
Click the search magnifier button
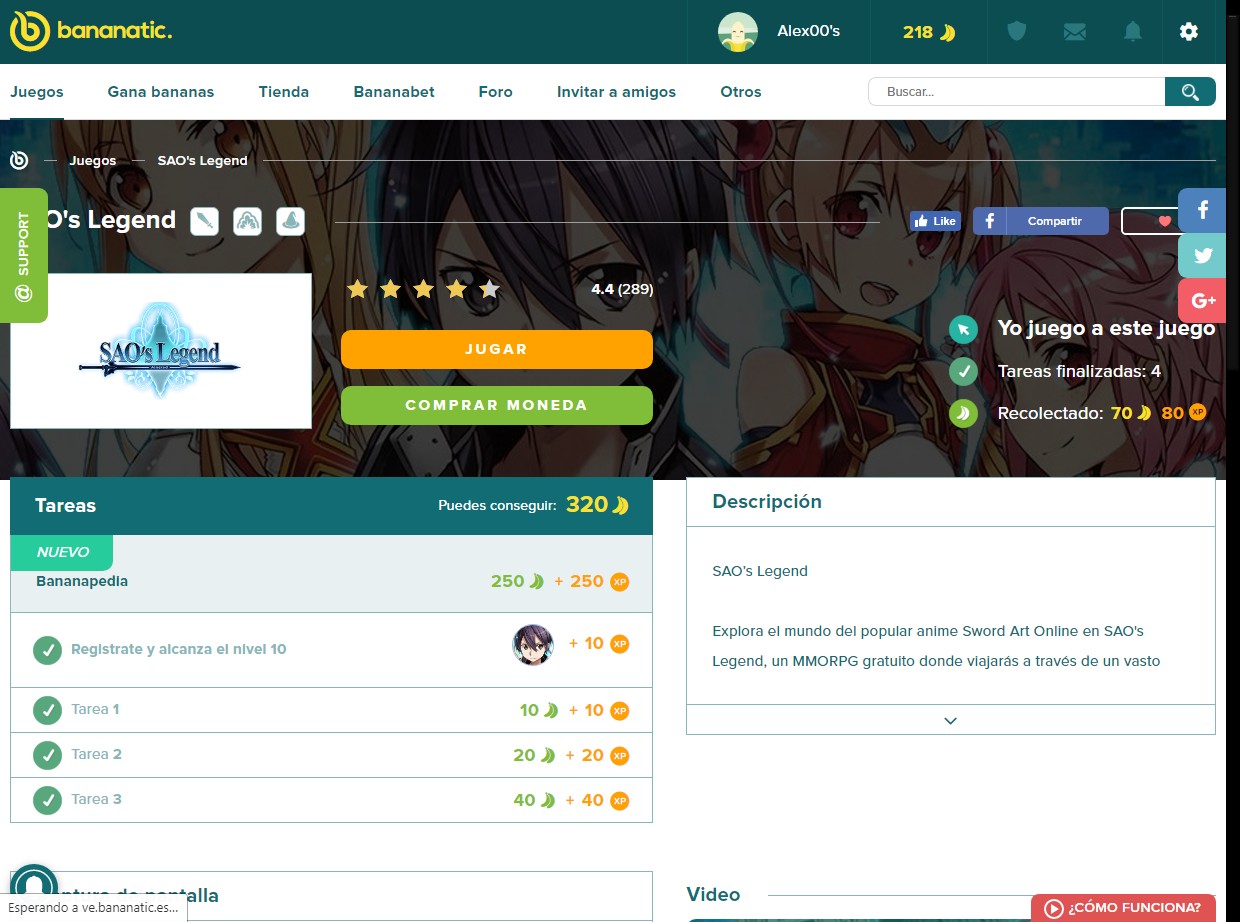tap(1190, 92)
